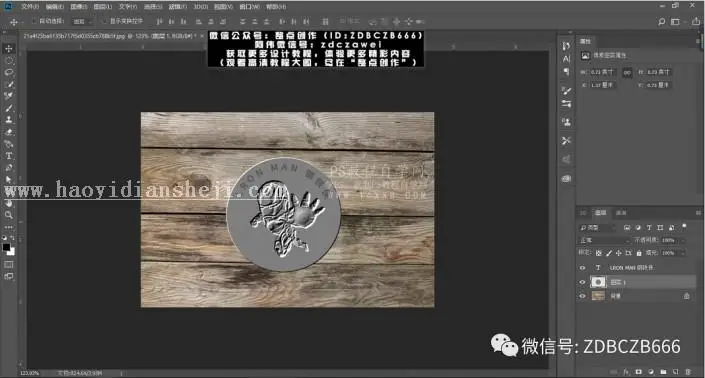Click the foreground black color swatch
Screen dimensions: 705x378
[6, 247]
